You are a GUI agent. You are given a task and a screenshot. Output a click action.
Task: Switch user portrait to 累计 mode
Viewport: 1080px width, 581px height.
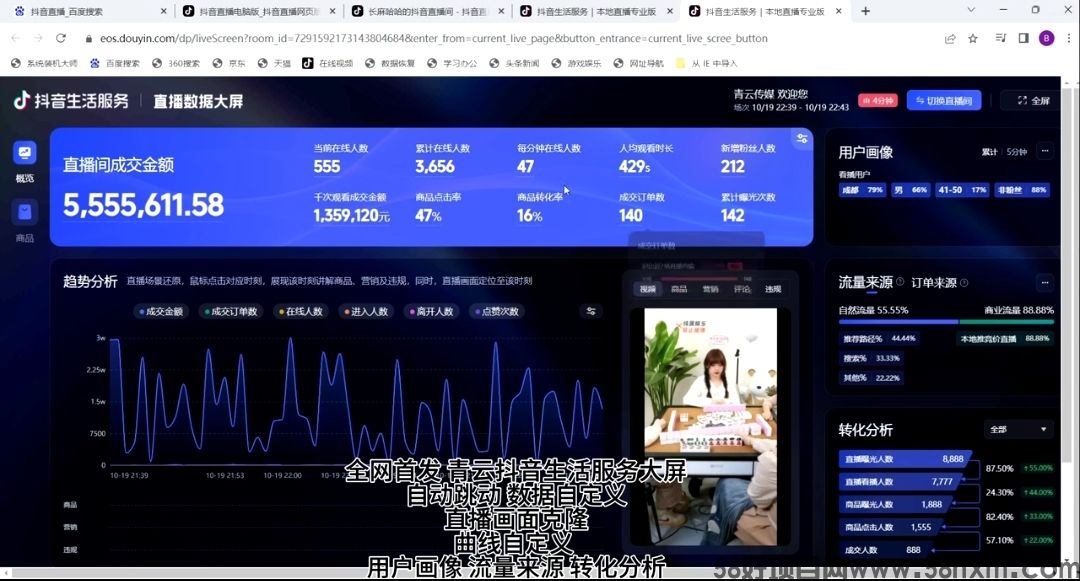pyautogui.click(x=989, y=152)
